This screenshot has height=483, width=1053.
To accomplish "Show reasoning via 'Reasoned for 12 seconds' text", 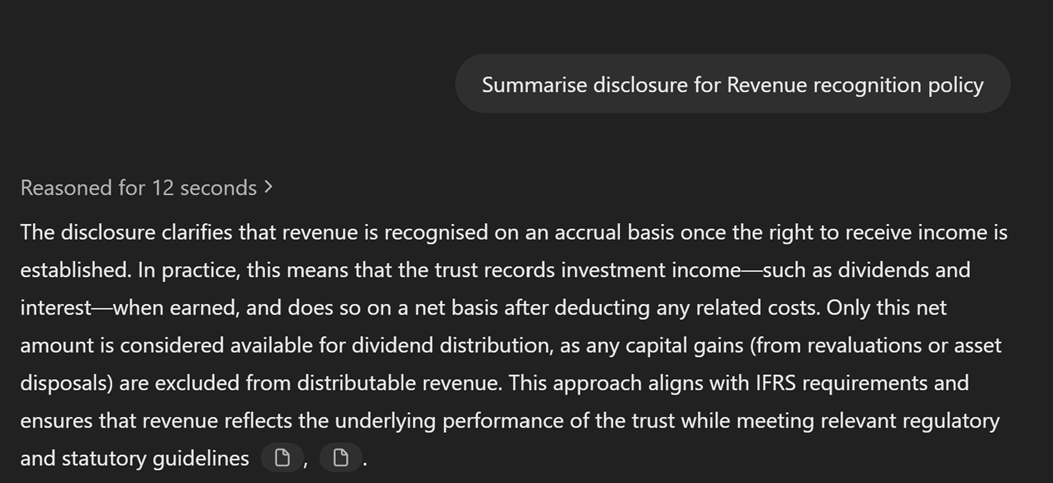I will 138,187.
